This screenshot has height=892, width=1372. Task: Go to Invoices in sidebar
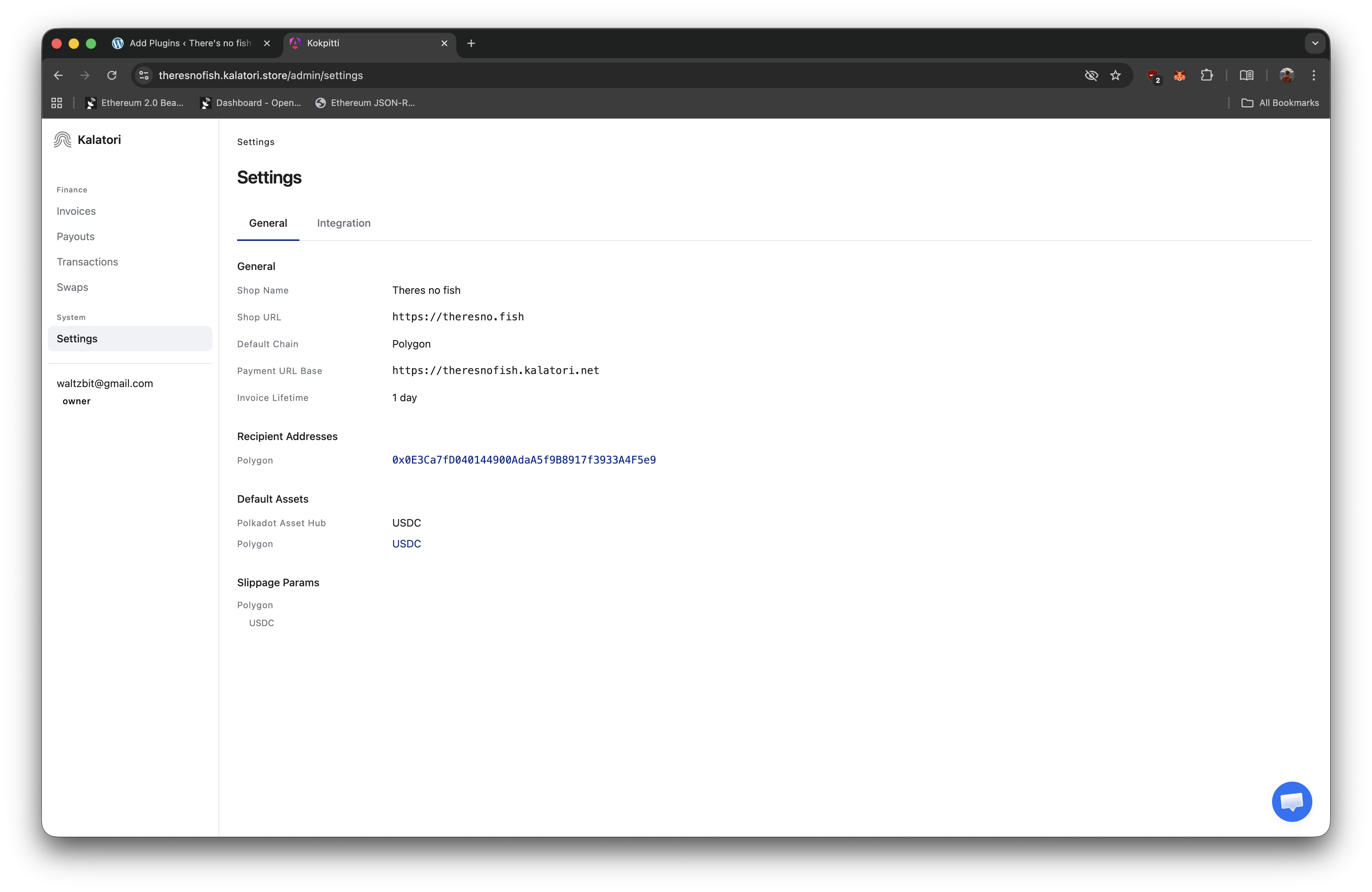pos(76,211)
